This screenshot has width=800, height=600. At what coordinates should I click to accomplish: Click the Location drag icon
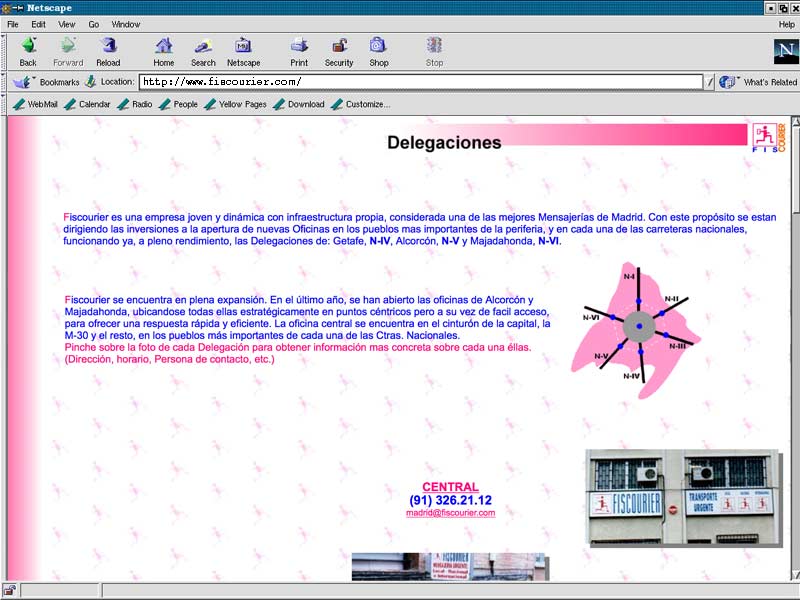pos(90,81)
